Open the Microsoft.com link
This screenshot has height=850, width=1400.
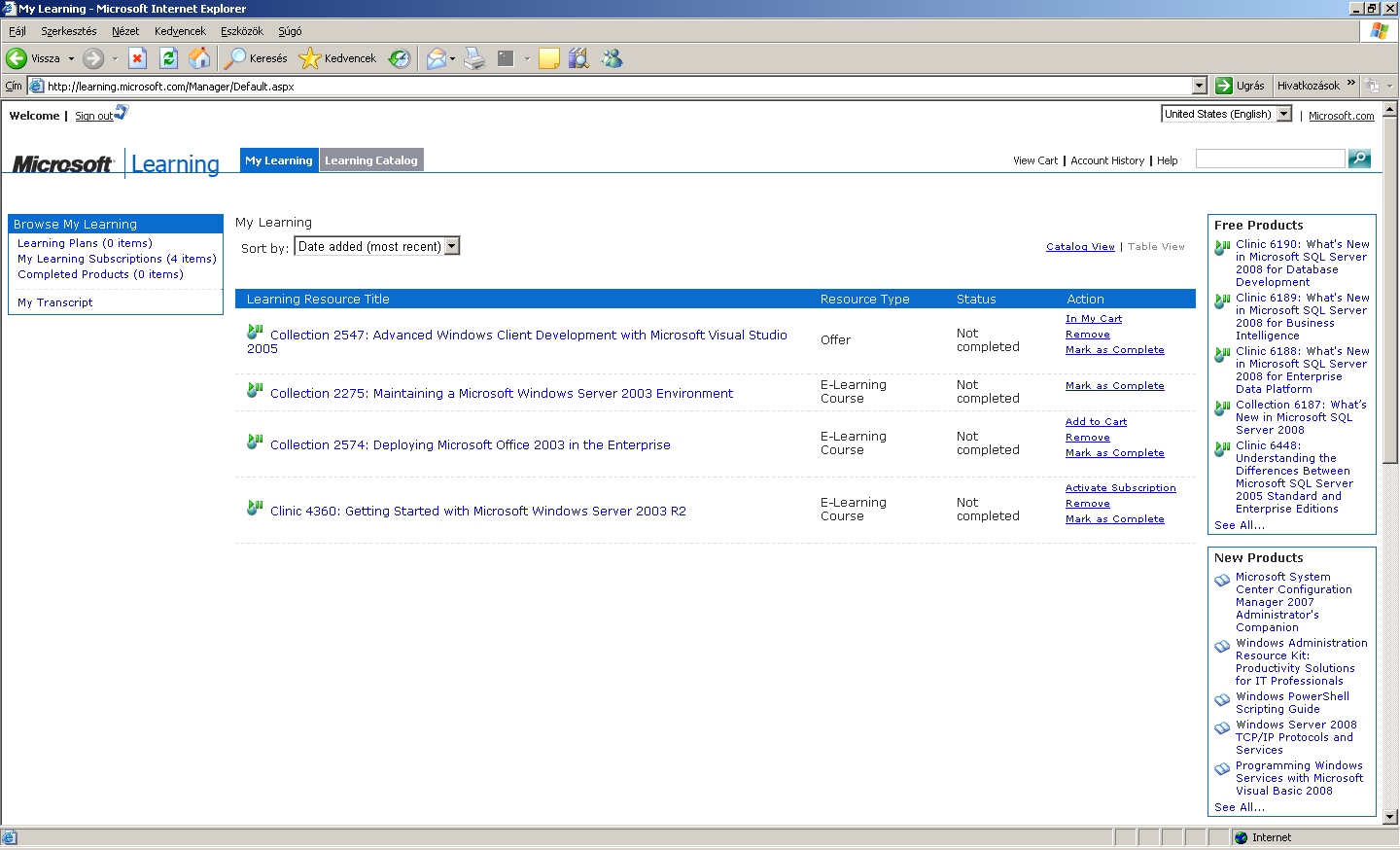1341,116
